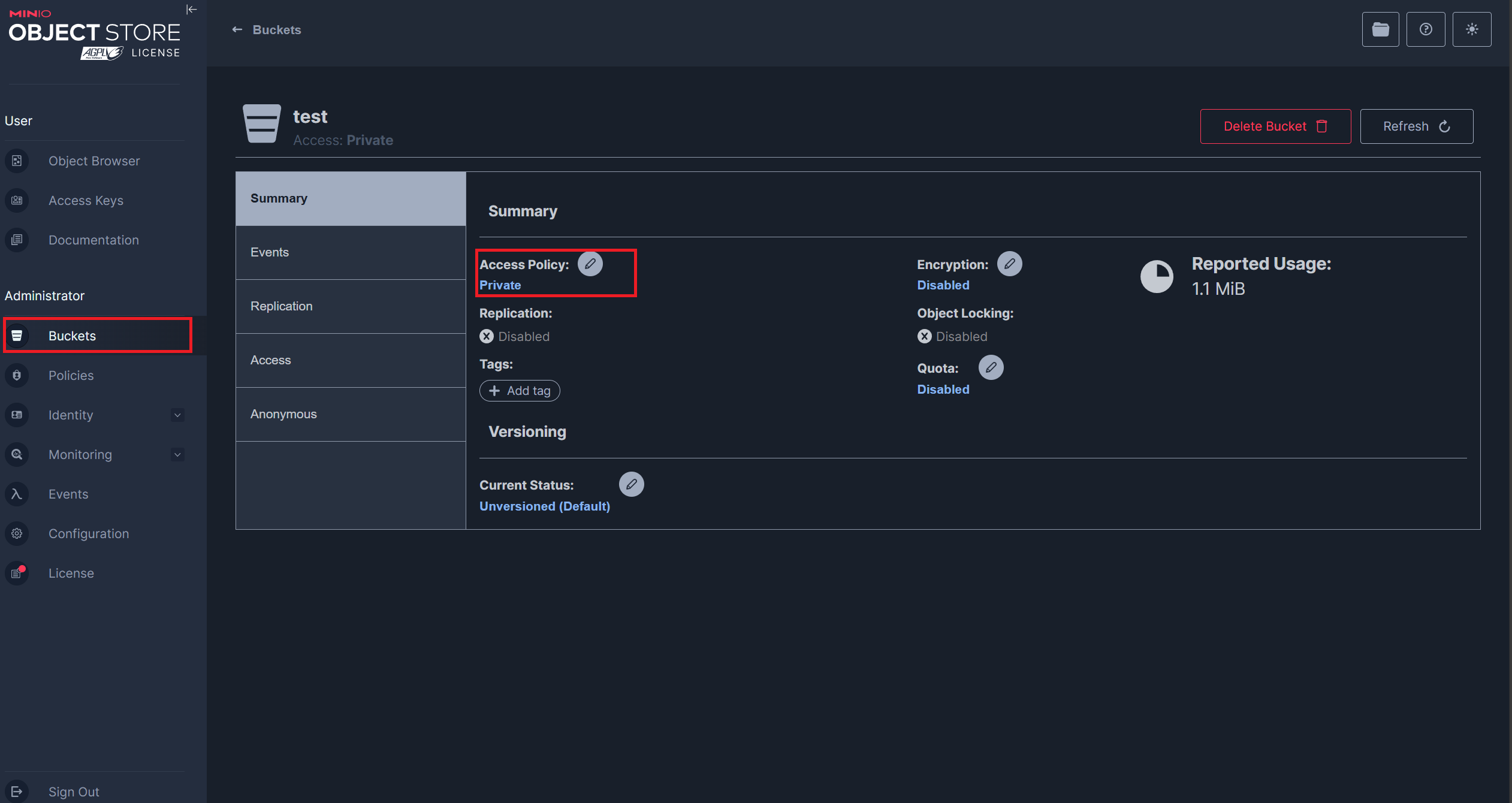
Task: Edit Versioning Current Status pencil icon
Action: pyautogui.click(x=632, y=484)
